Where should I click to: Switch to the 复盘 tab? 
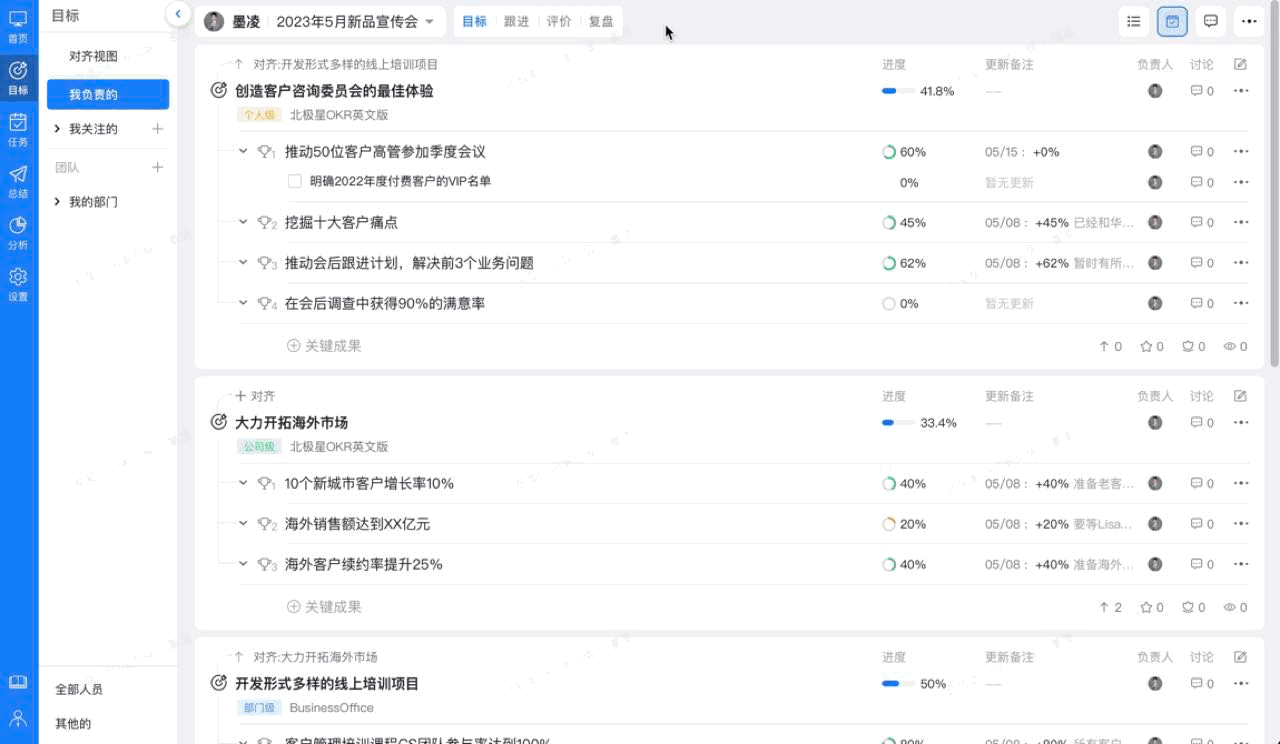[x=601, y=22]
